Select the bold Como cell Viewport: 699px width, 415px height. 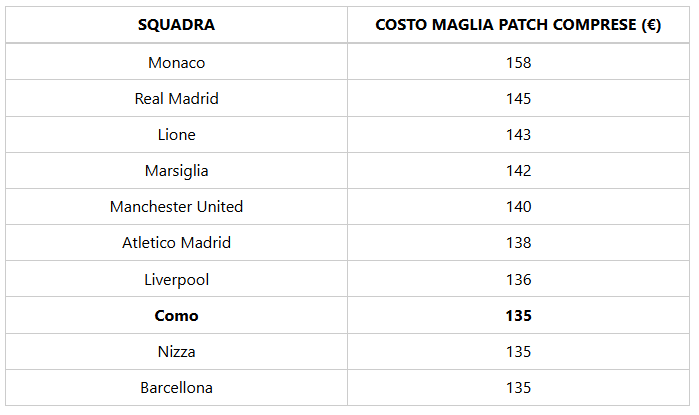click(x=176, y=315)
